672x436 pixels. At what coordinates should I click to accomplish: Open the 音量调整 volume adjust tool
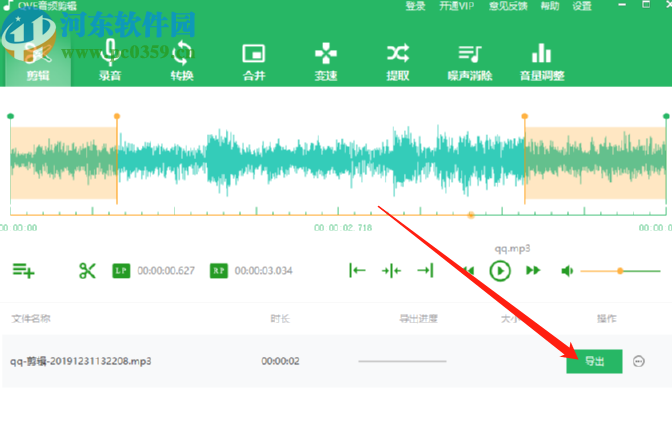[542, 61]
